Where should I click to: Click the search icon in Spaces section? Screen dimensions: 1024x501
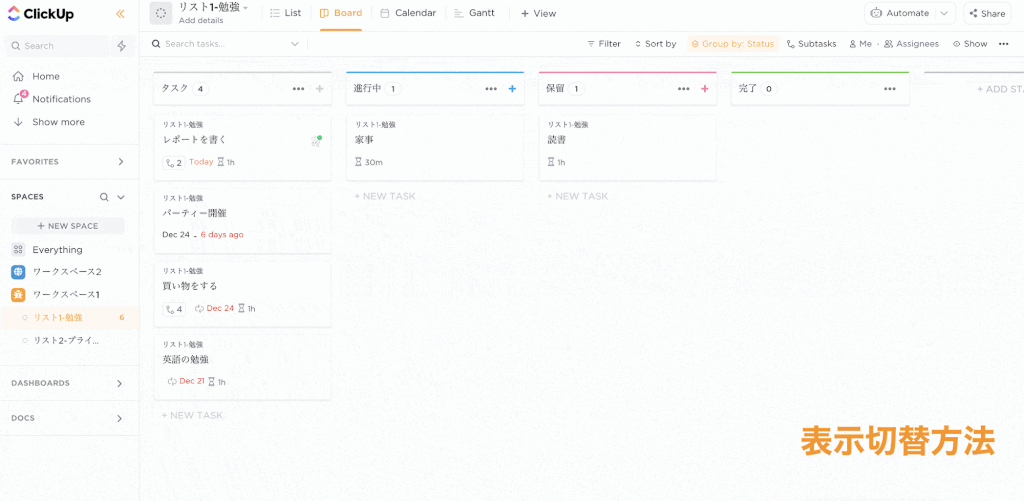point(104,197)
